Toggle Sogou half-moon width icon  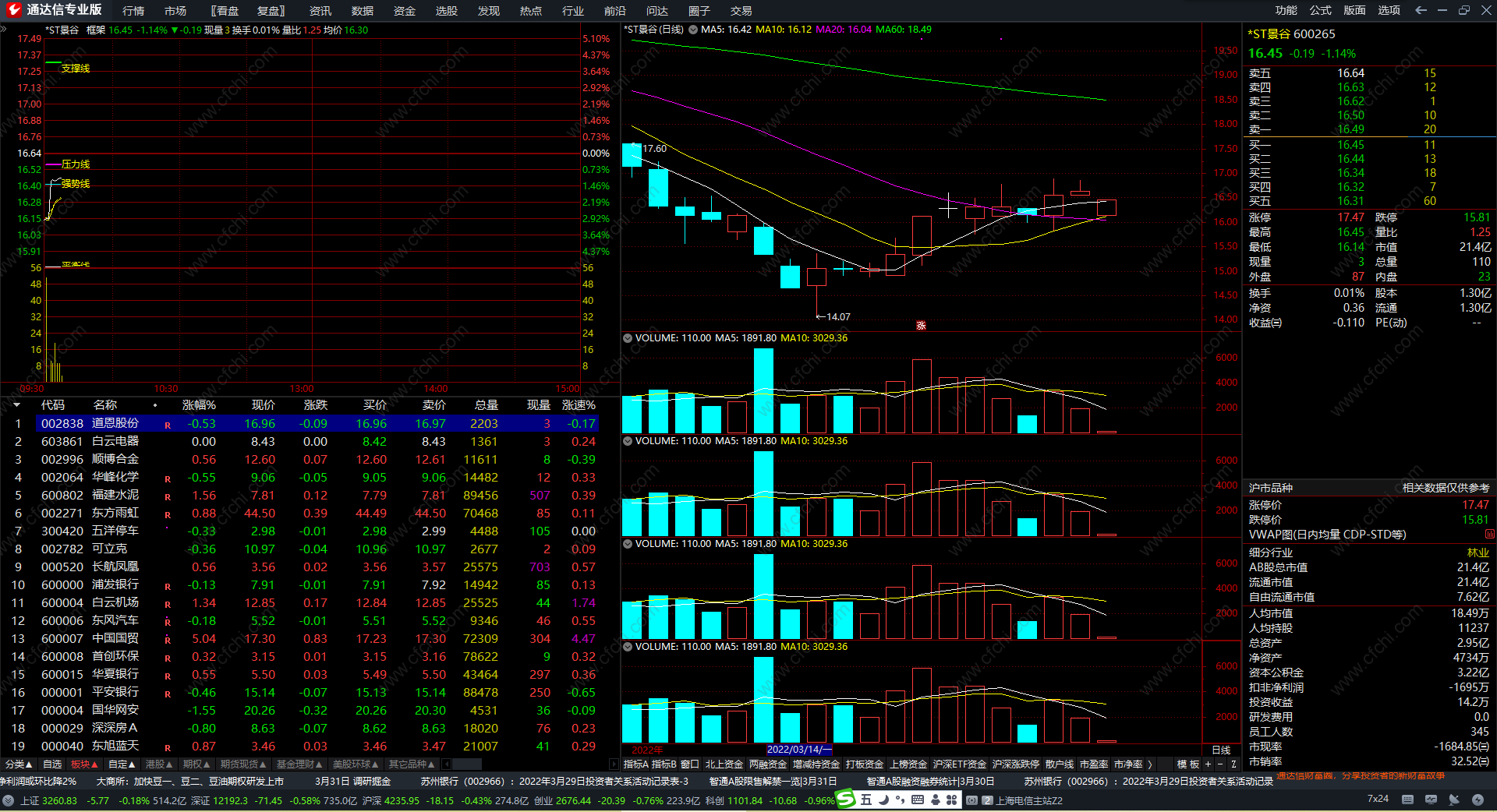[x=883, y=800]
